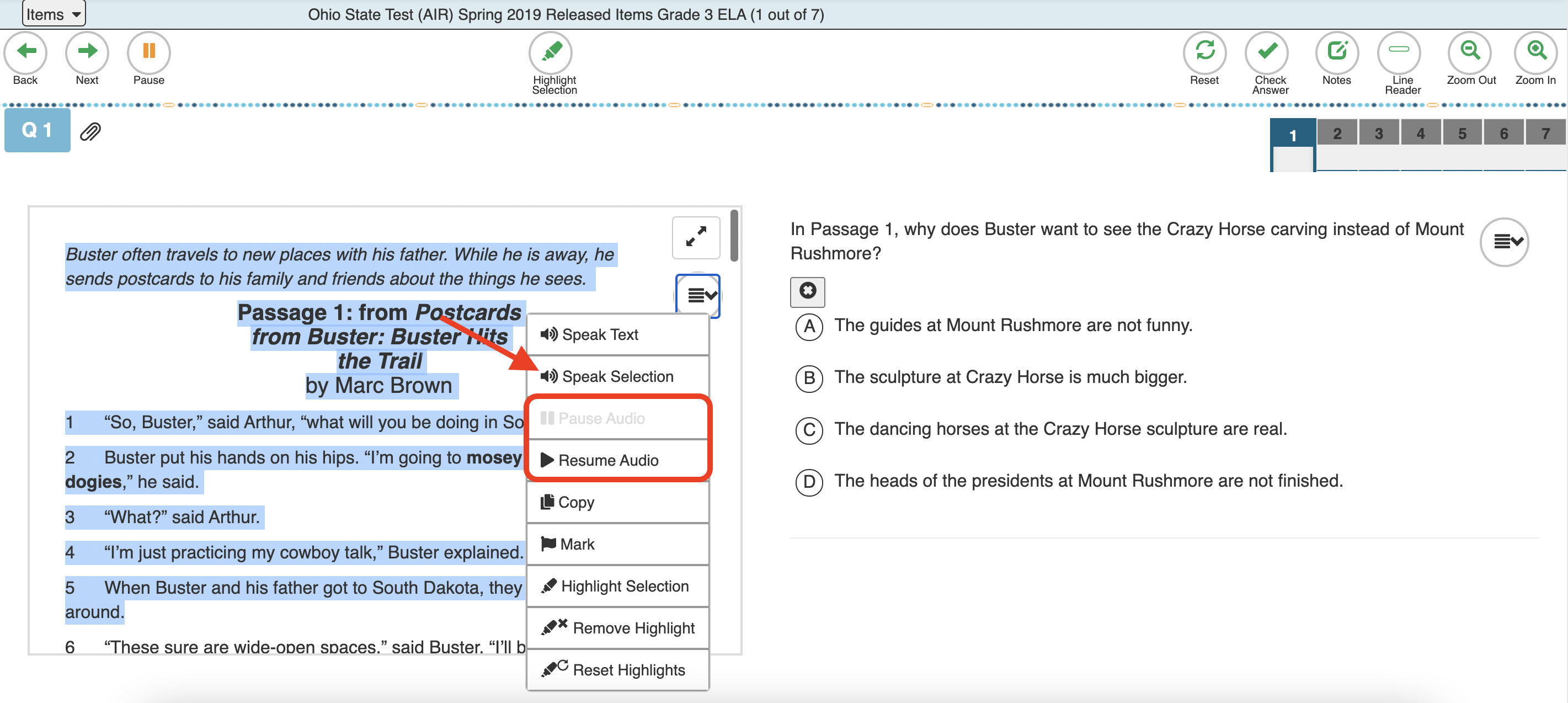Select answer choice A radio button
Image resolution: width=1568 pixels, height=703 pixels.
(x=808, y=327)
